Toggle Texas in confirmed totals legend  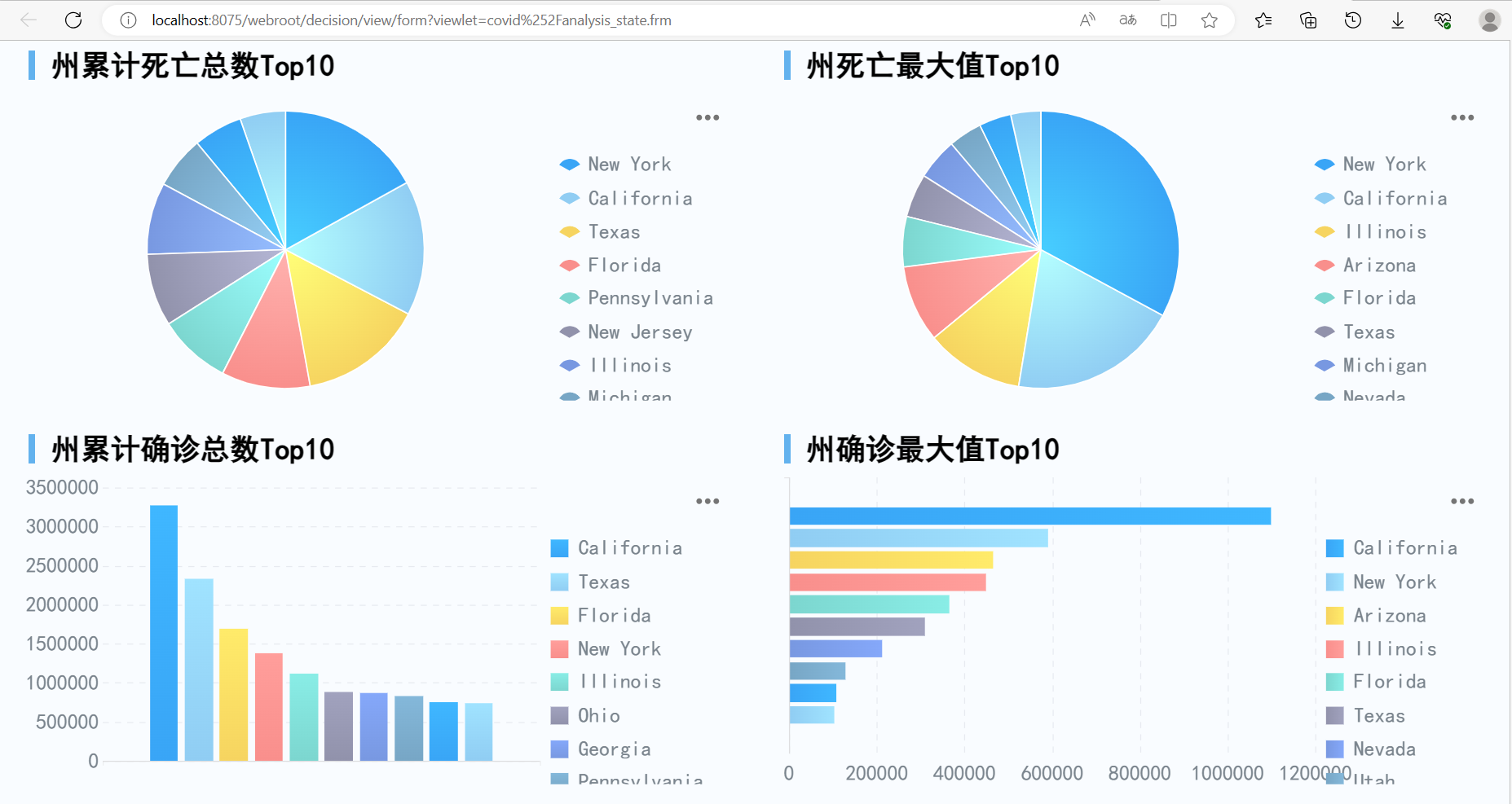click(x=591, y=582)
